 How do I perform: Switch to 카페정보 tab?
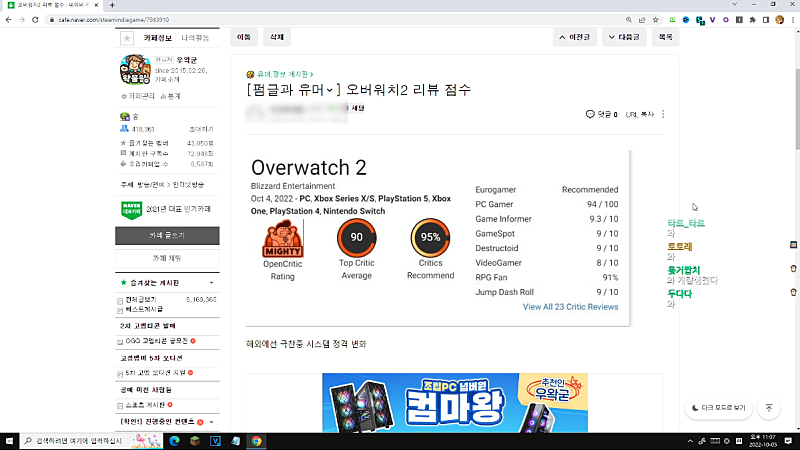pyautogui.click(x=158, y=38)
